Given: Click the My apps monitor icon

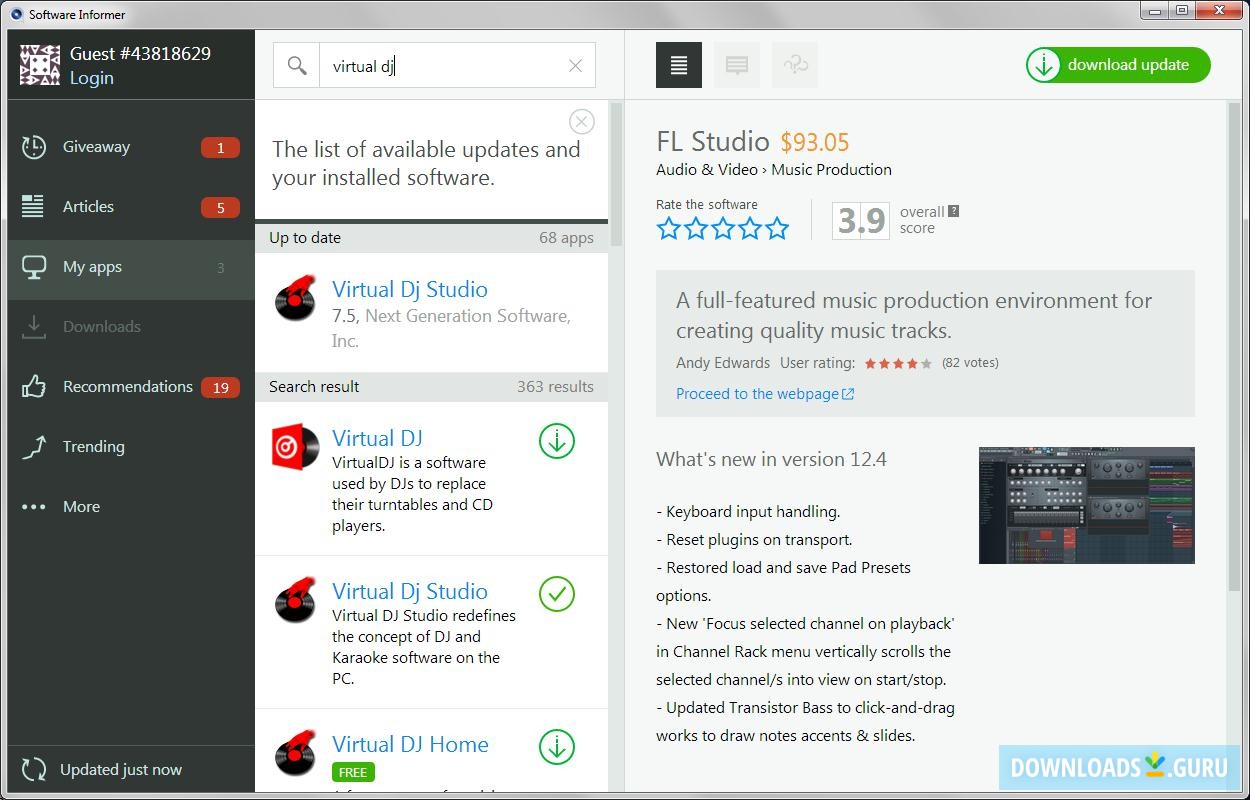Looking at the screenshot, I should tap(34, 268).
